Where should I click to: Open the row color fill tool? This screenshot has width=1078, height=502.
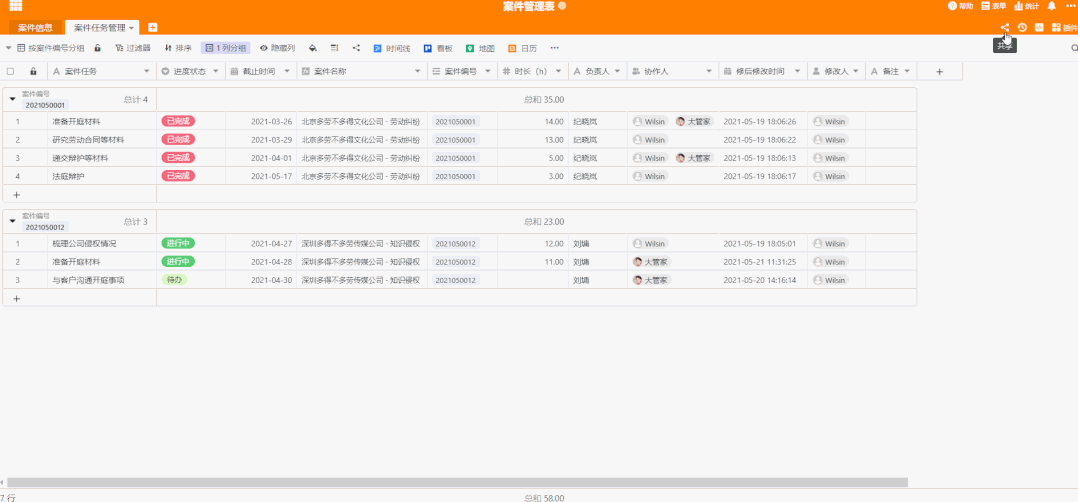[x=312, y=48]
